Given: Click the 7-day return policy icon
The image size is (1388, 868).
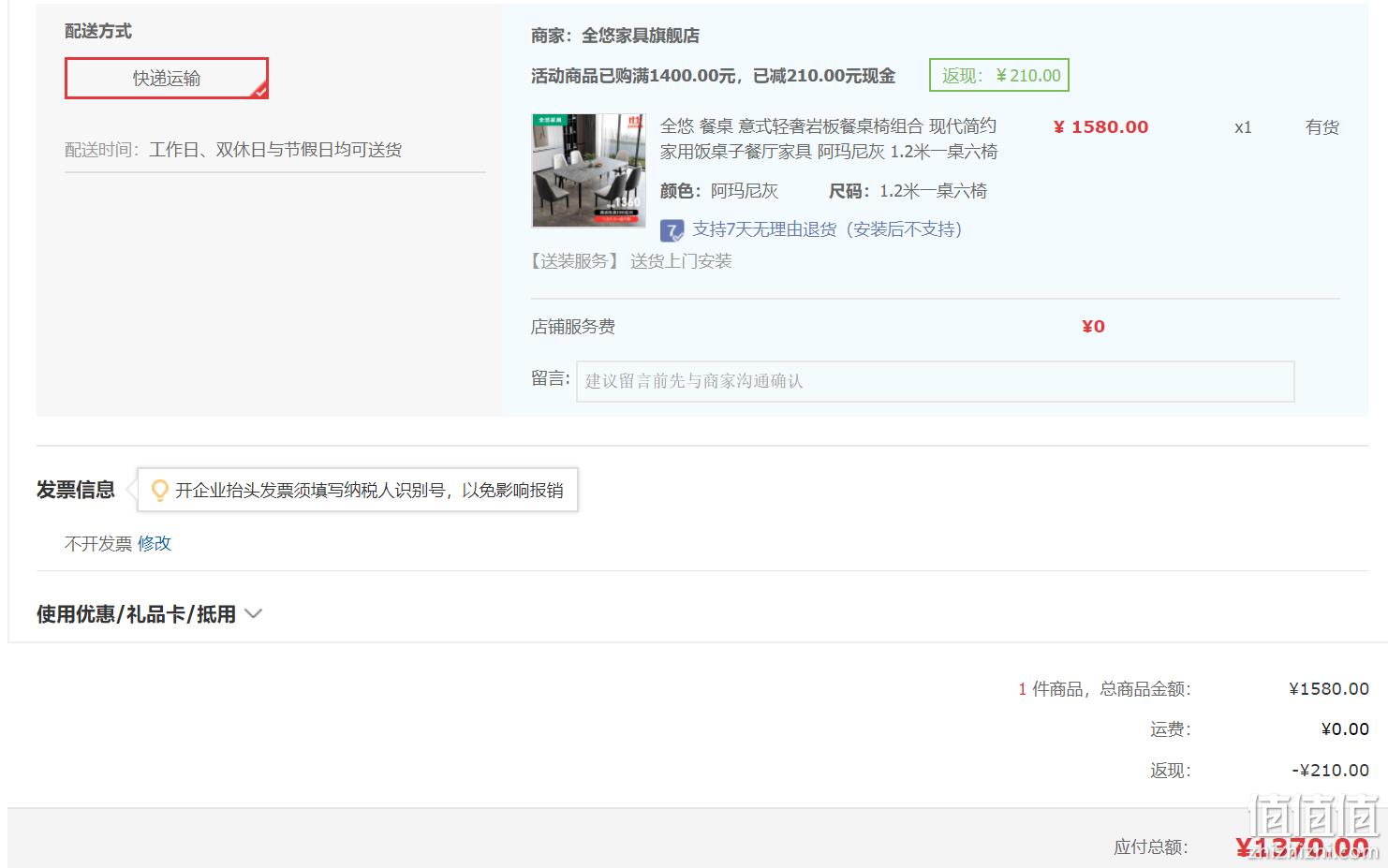Looking at the screenshot, I should 672,230.
